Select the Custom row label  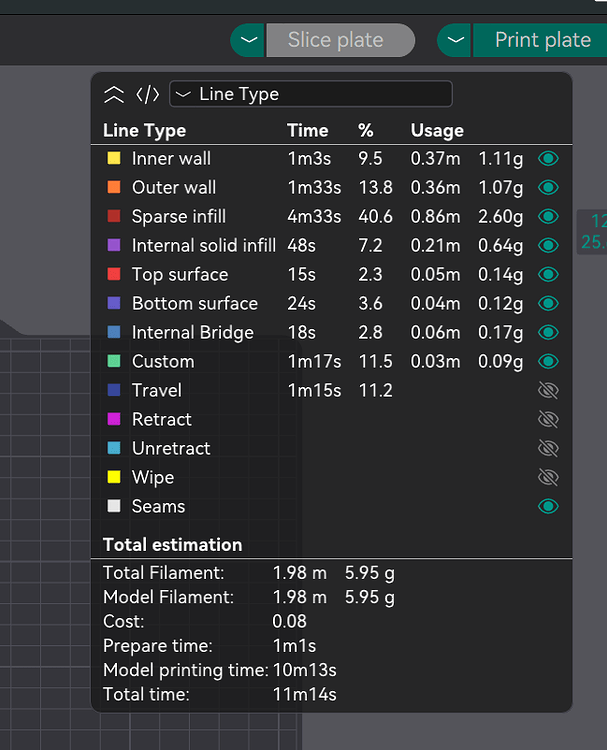[x=163, y=362]
